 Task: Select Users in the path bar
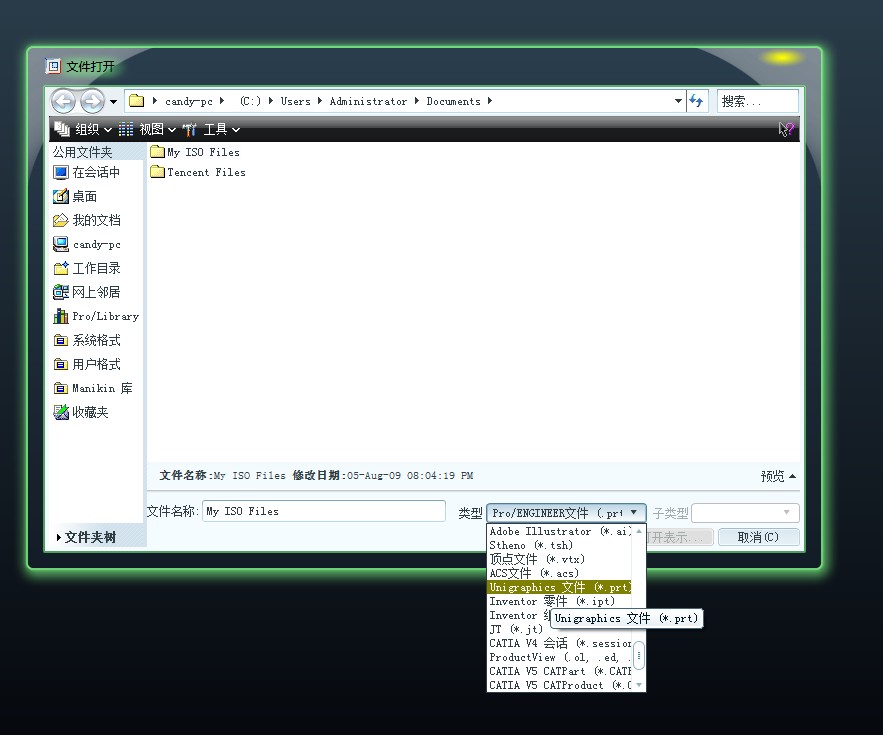[x=295, y=101]
